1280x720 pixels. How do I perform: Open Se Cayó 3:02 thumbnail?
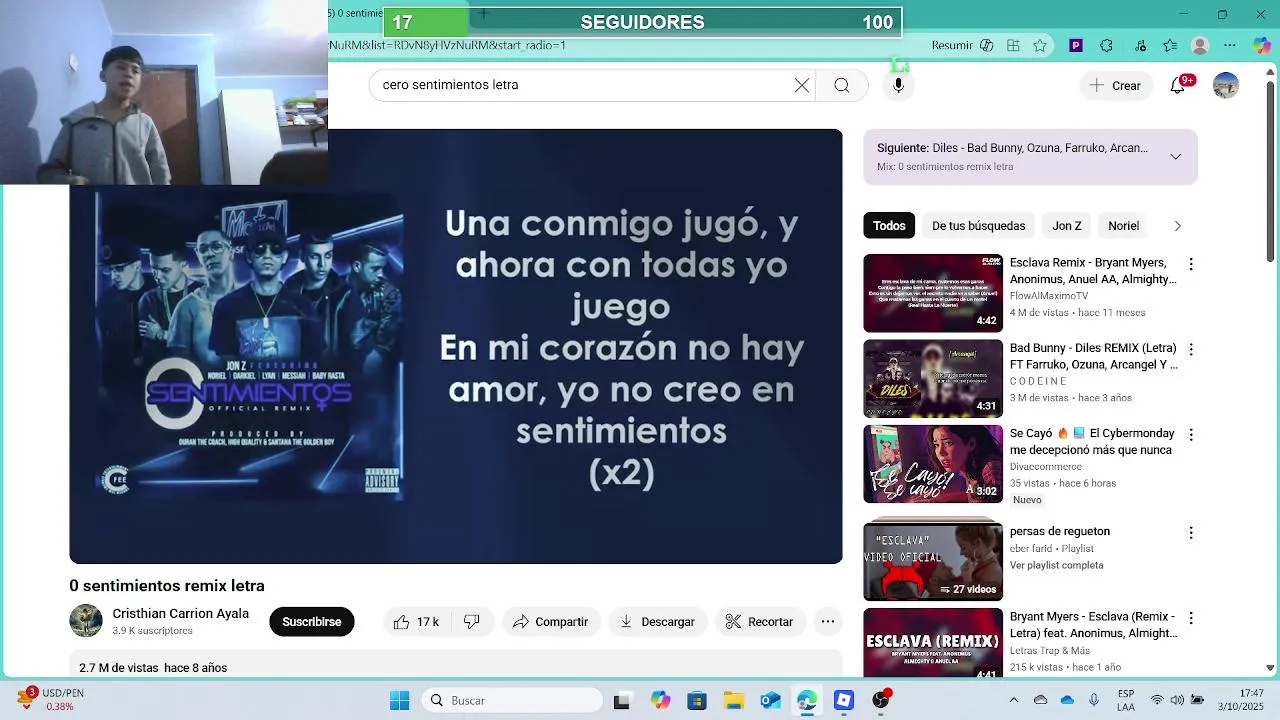pos(933,464)
